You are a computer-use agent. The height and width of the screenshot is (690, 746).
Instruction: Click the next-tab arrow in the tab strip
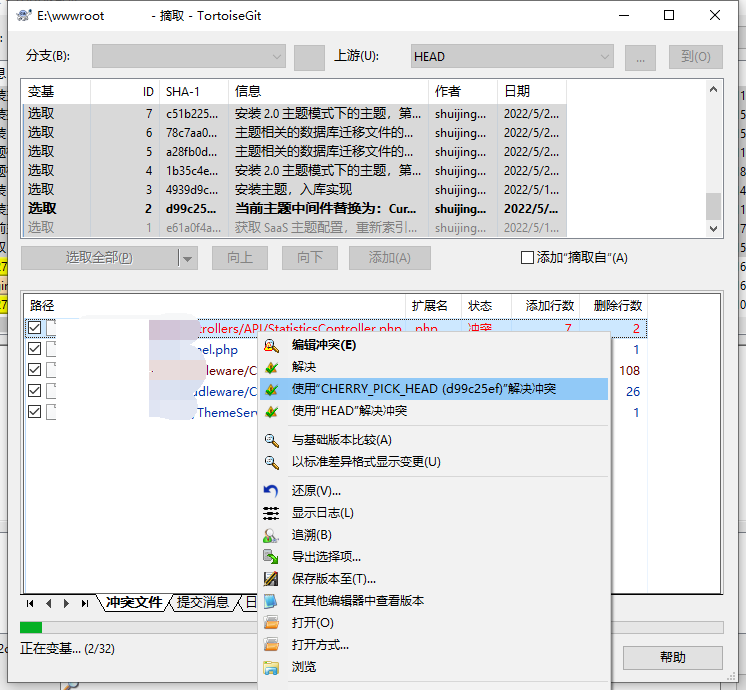point(66,603)
